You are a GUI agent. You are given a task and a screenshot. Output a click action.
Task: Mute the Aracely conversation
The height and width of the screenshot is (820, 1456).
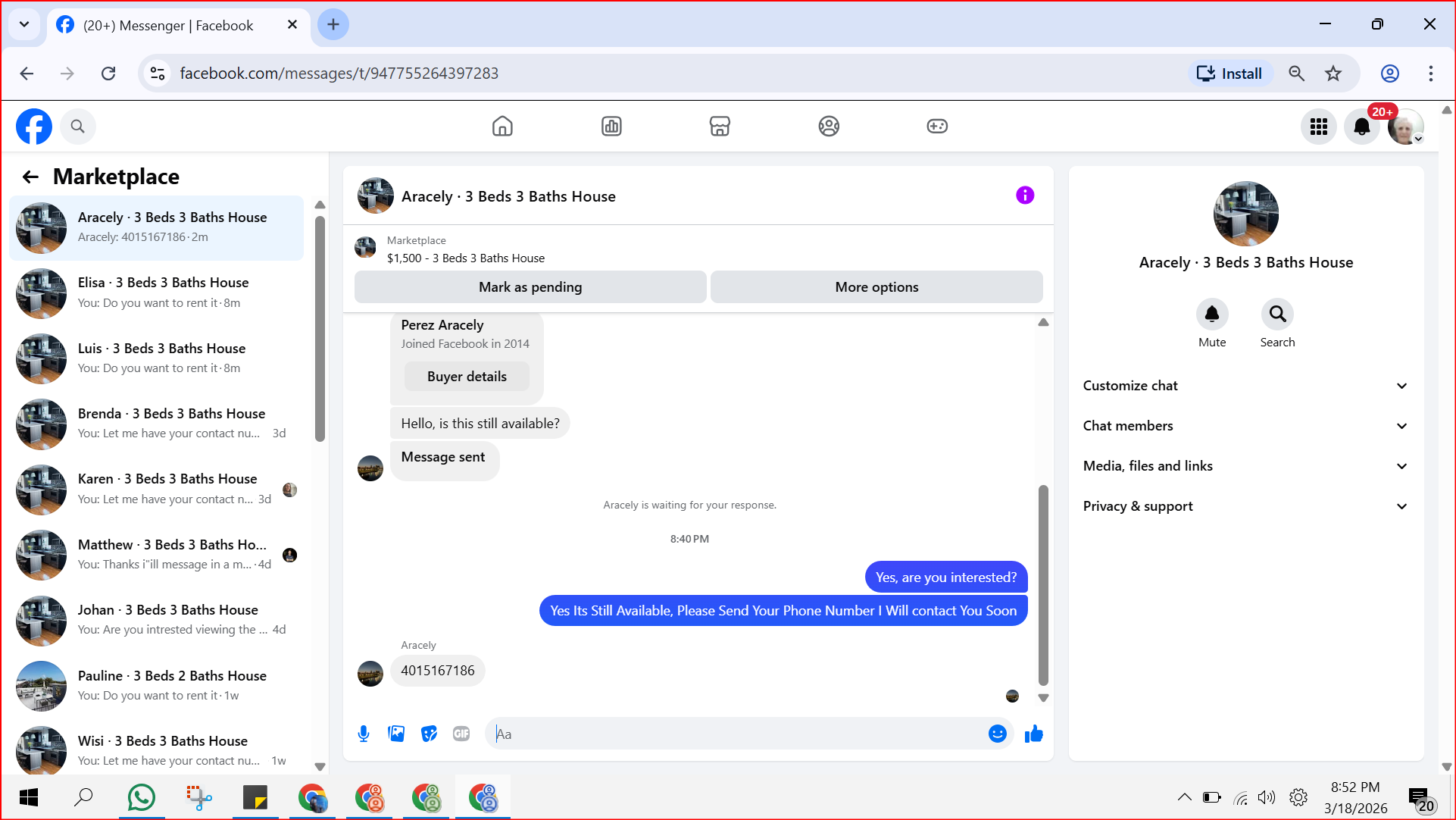pos(1211,315)
